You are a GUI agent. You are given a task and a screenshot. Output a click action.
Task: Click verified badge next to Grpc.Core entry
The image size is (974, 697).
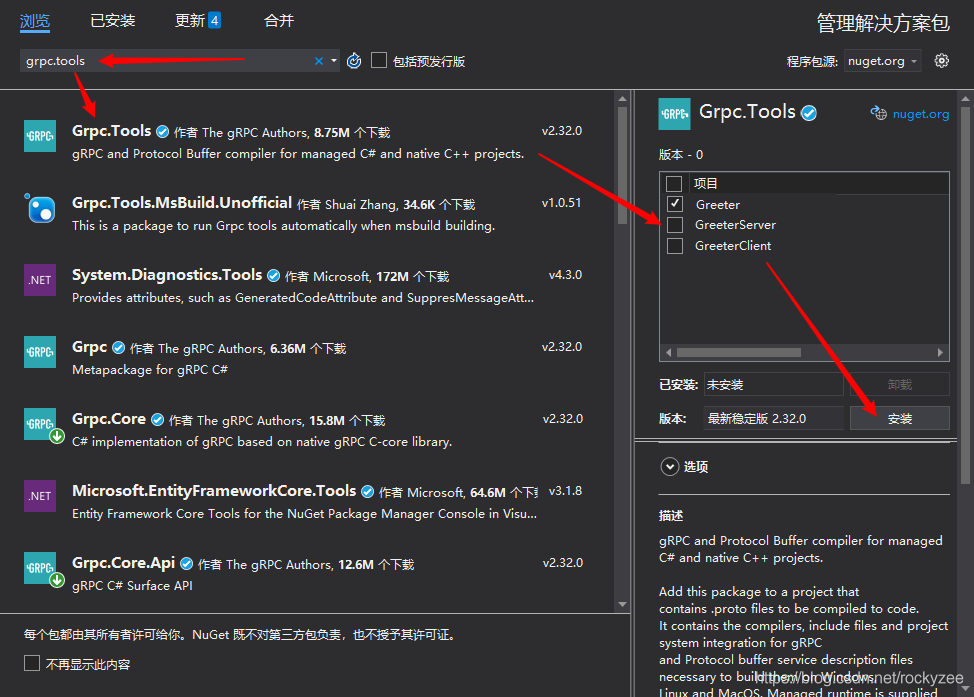pyautogui.click(x=158, y=419)
